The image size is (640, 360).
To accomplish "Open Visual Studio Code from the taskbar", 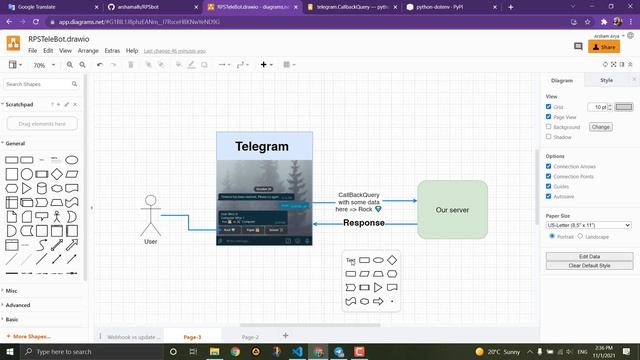I will pyautogui.click(x=298, y=351).
